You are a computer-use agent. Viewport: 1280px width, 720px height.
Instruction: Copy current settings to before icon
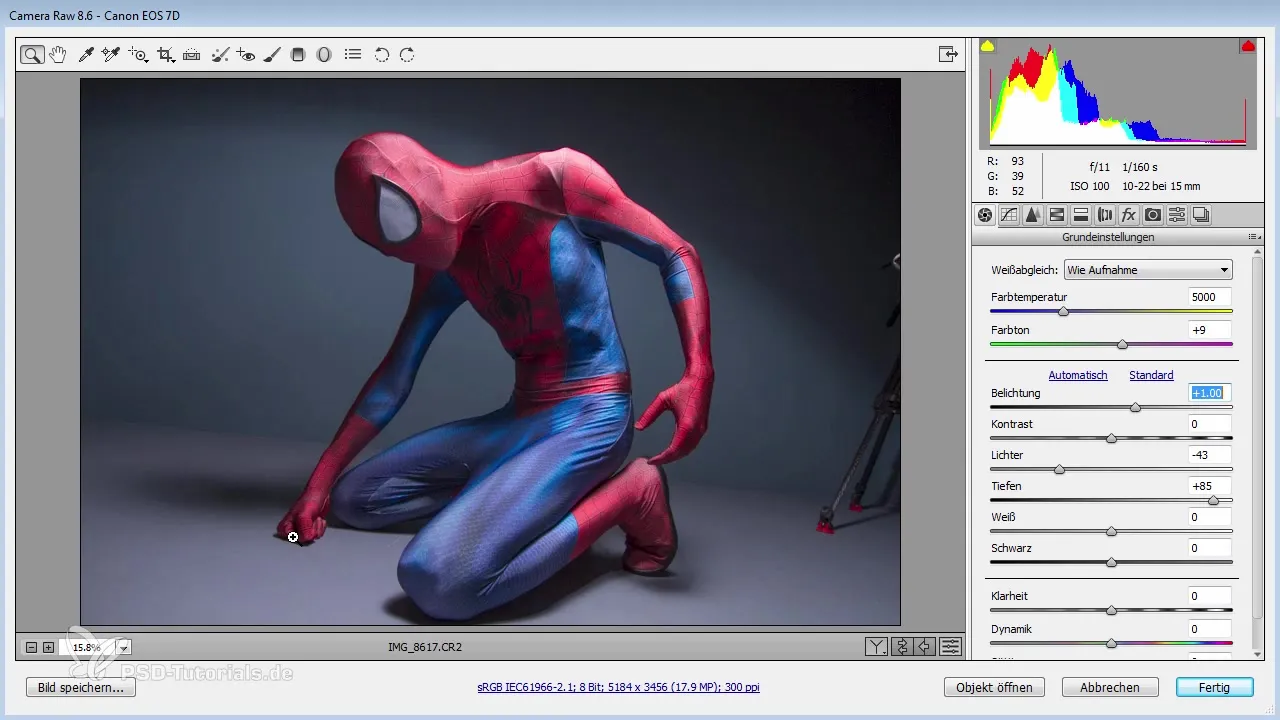926,647
